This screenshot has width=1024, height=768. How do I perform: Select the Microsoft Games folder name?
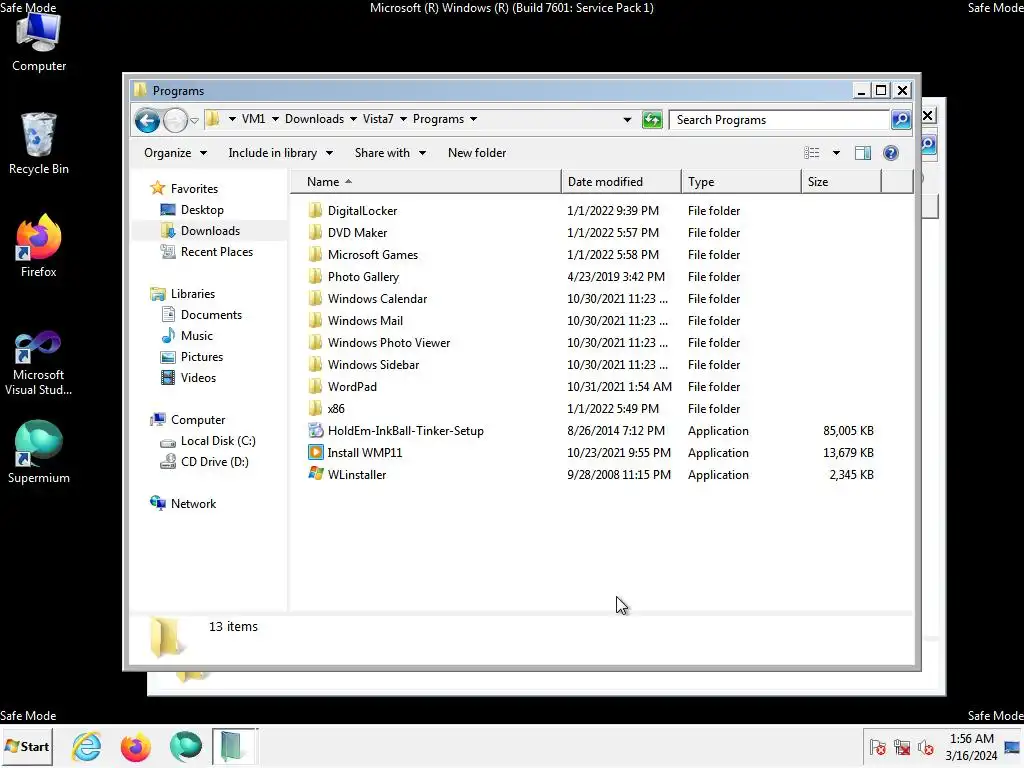tap(372, 255)
